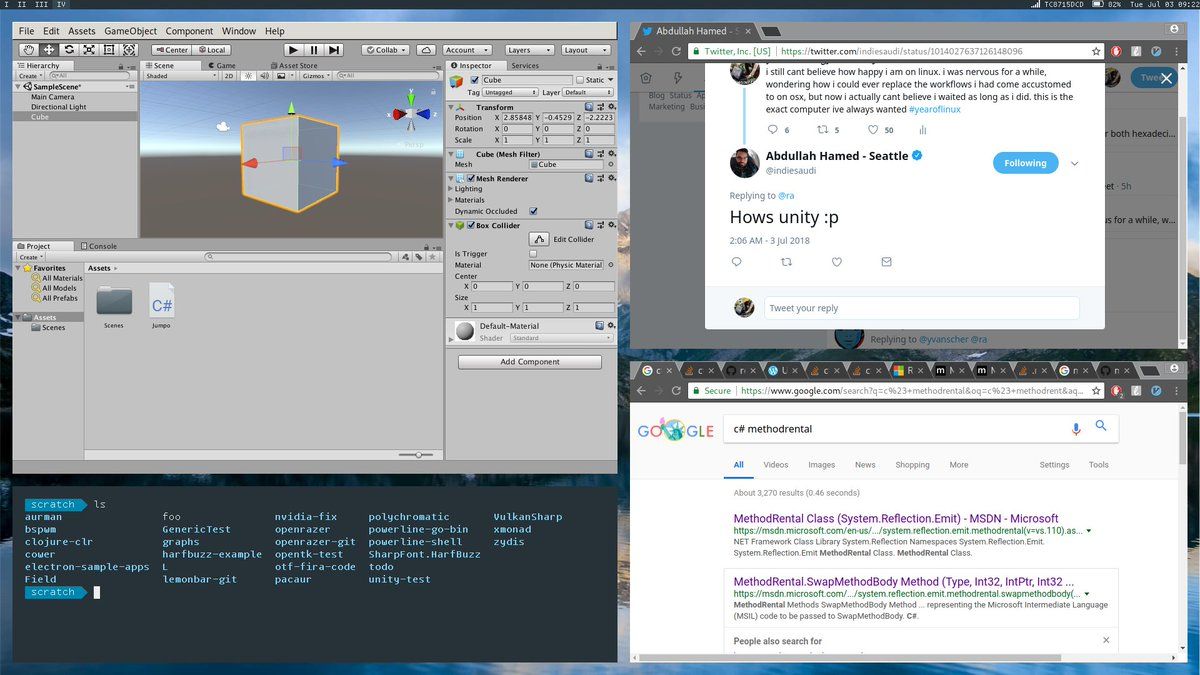1200x675 pixels.
Task: Like the 'Hows unity :p' tweet
Action: click(x=837, y=262)
